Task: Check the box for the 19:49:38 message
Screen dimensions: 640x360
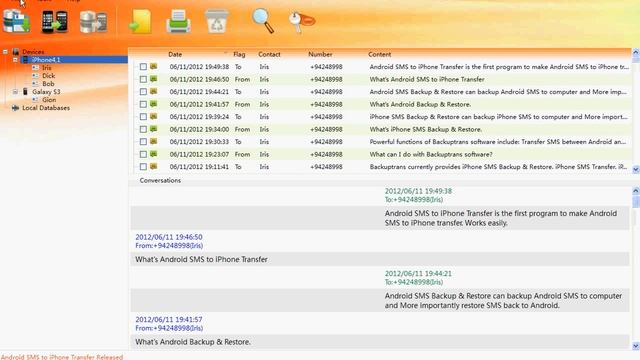Action: tap(143, 67)
